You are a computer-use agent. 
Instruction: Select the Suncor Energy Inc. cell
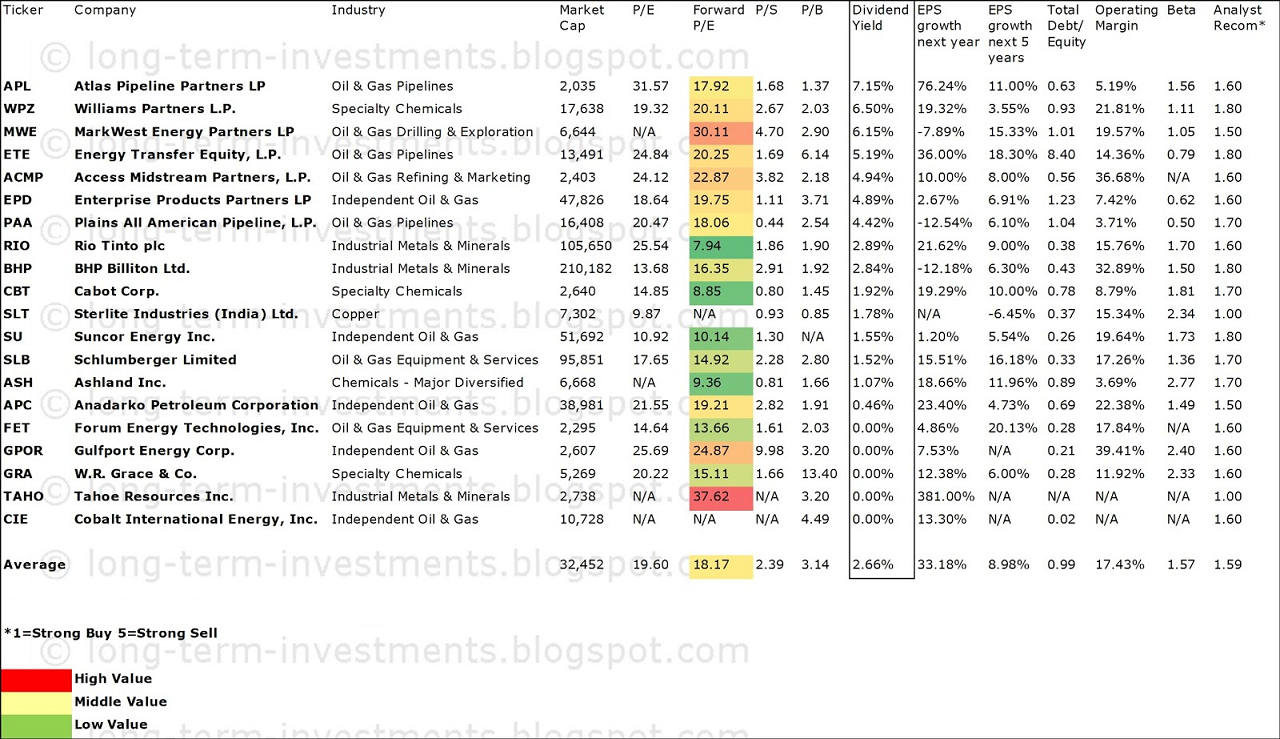click(144, 337)
